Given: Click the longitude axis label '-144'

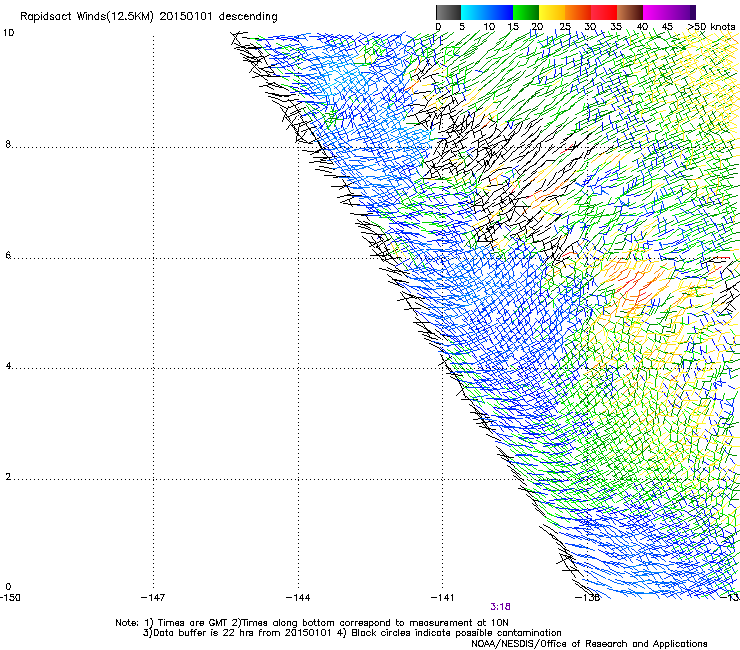Looking at the screenshot, I should point(298,598).
